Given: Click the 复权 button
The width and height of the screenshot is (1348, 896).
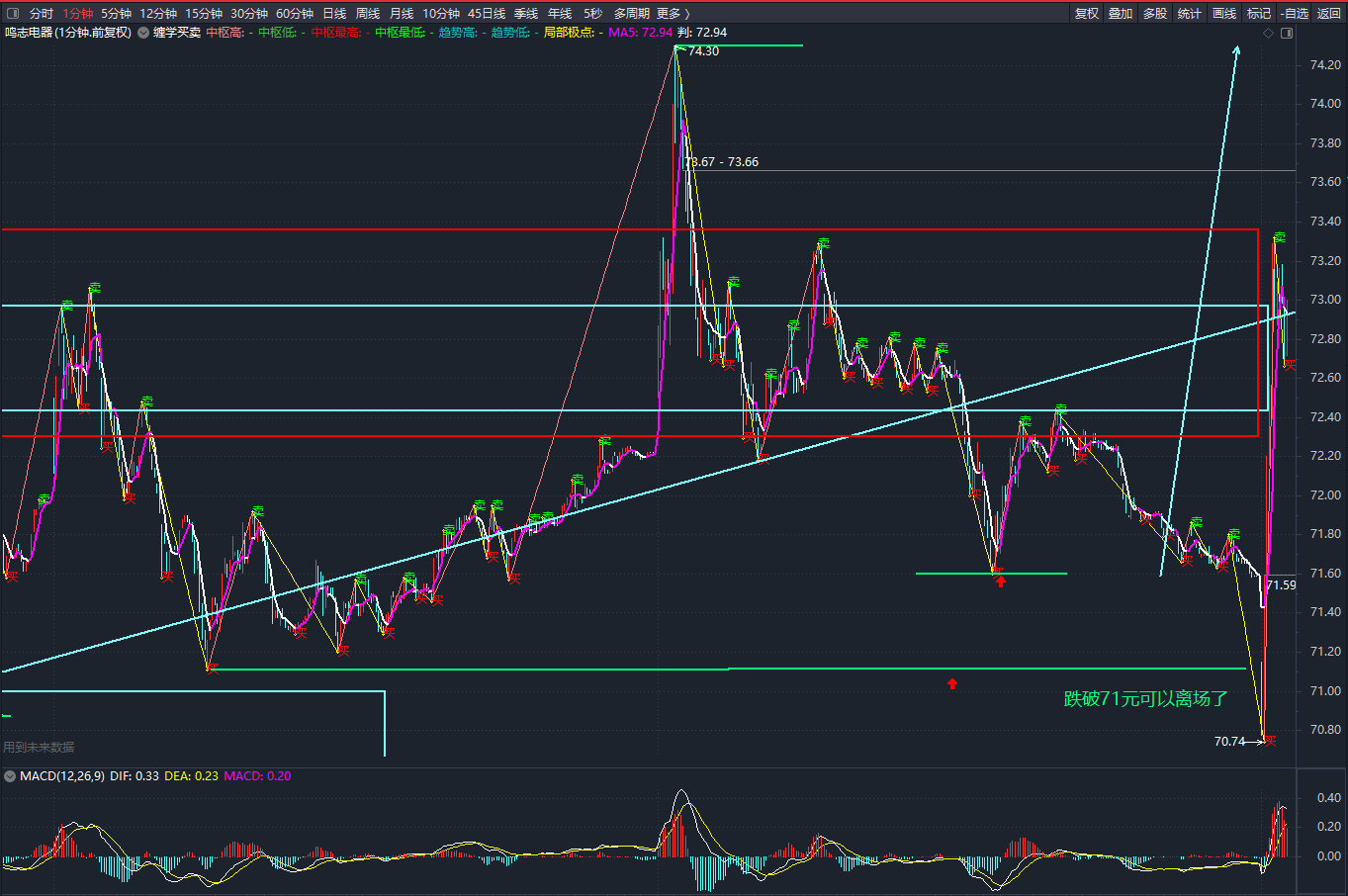Looking at the screenshot, I should coord(1087,13).
